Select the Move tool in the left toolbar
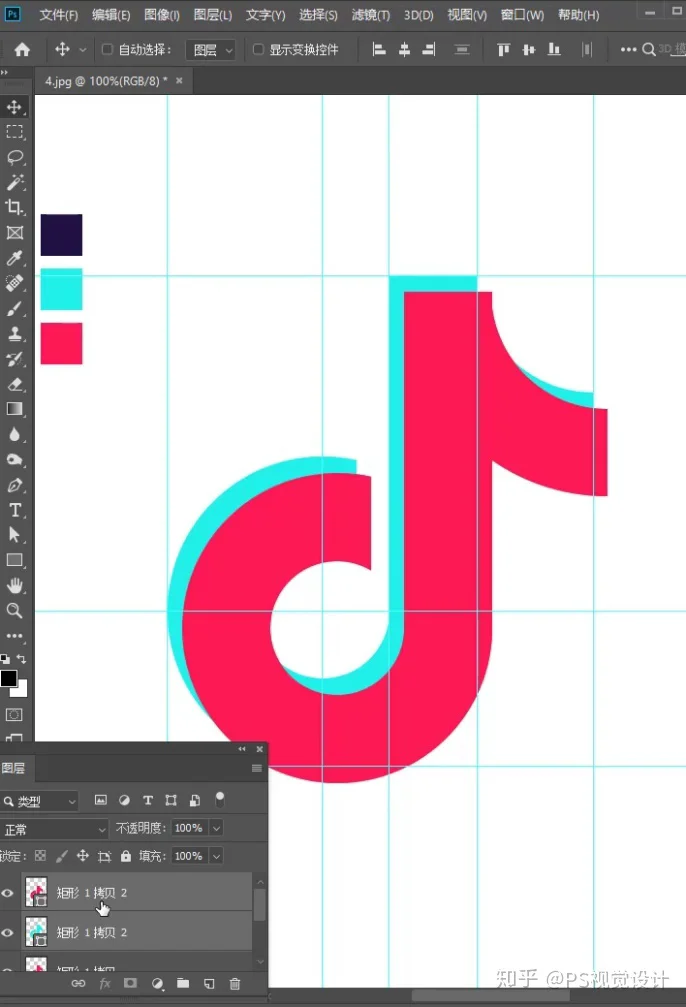The height and width of the screenshot is (1007, 686). [x=14, y=107]
